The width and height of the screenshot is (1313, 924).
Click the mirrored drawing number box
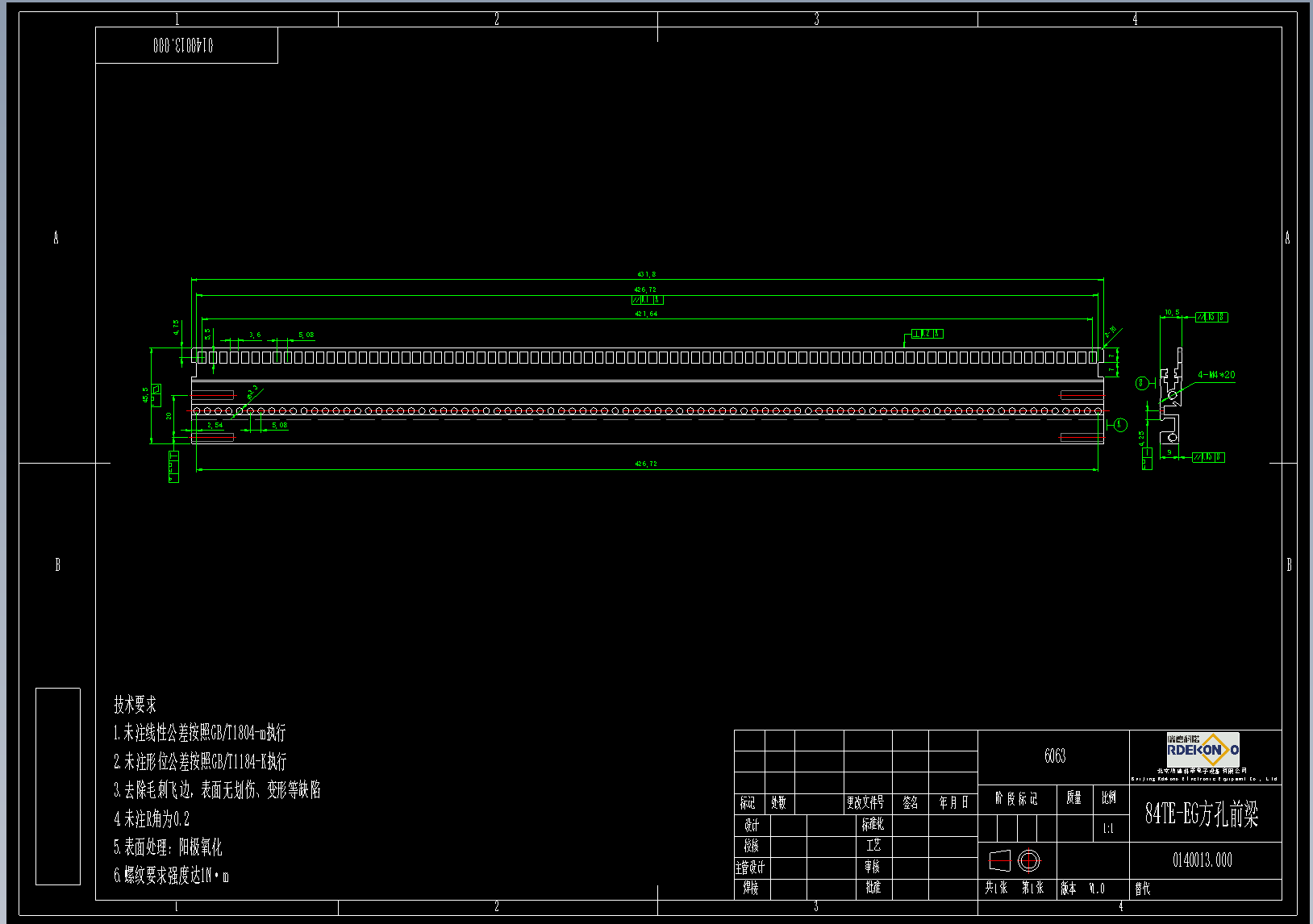click(x=186, y=45)
